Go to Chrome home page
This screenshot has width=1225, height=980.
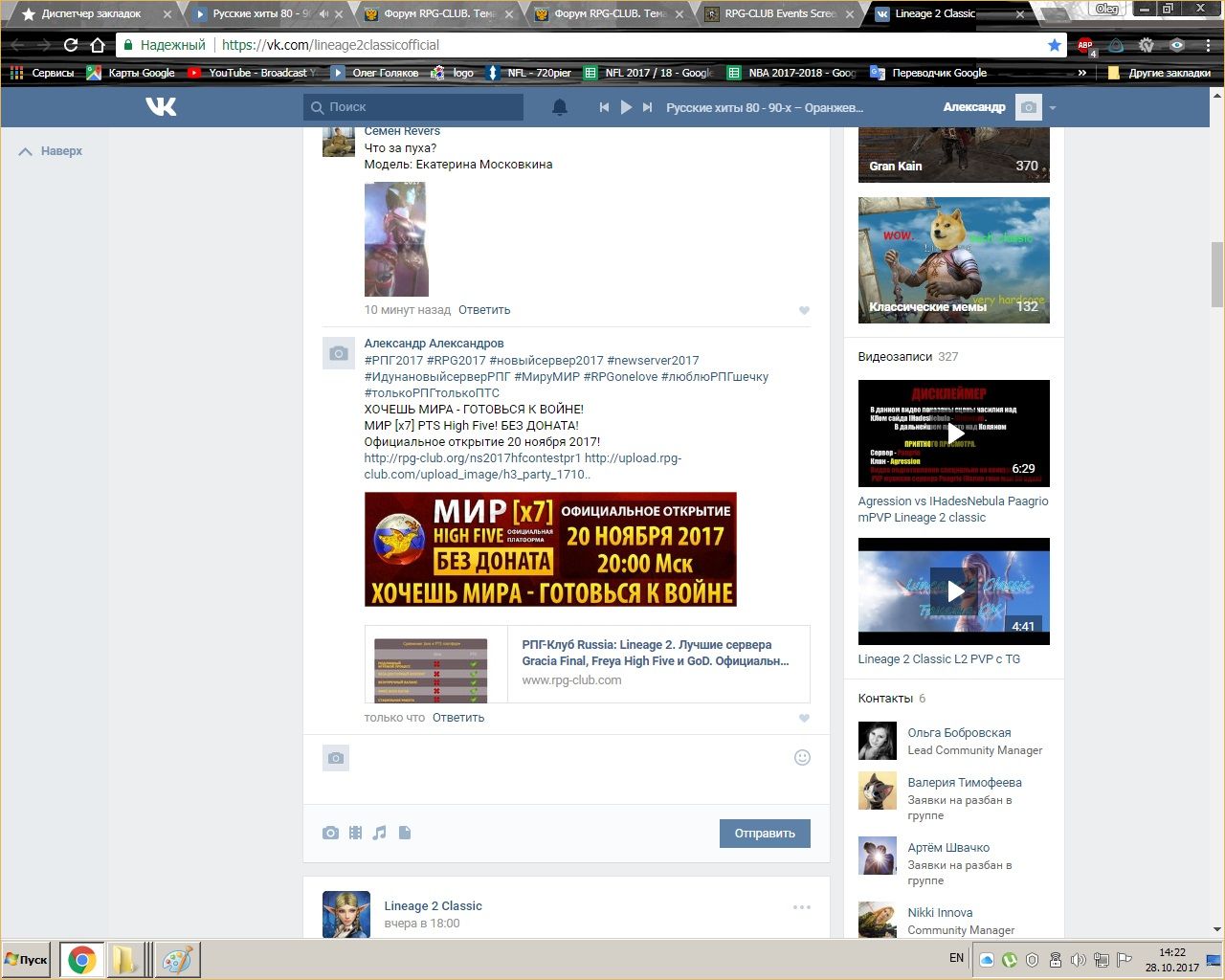[97, 45]
